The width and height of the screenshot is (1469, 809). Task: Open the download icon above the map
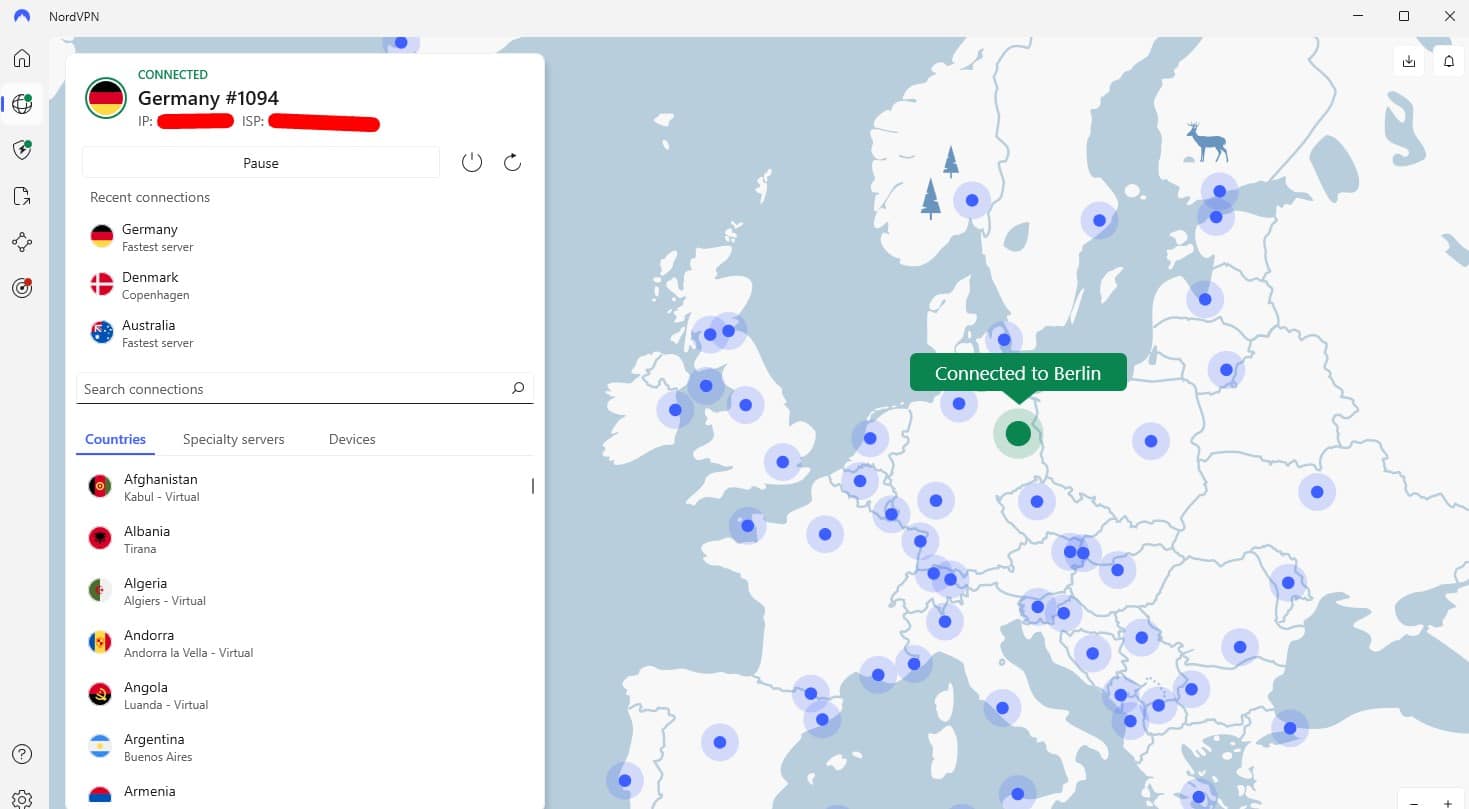pyautogui.click(x=1409, y=61)
